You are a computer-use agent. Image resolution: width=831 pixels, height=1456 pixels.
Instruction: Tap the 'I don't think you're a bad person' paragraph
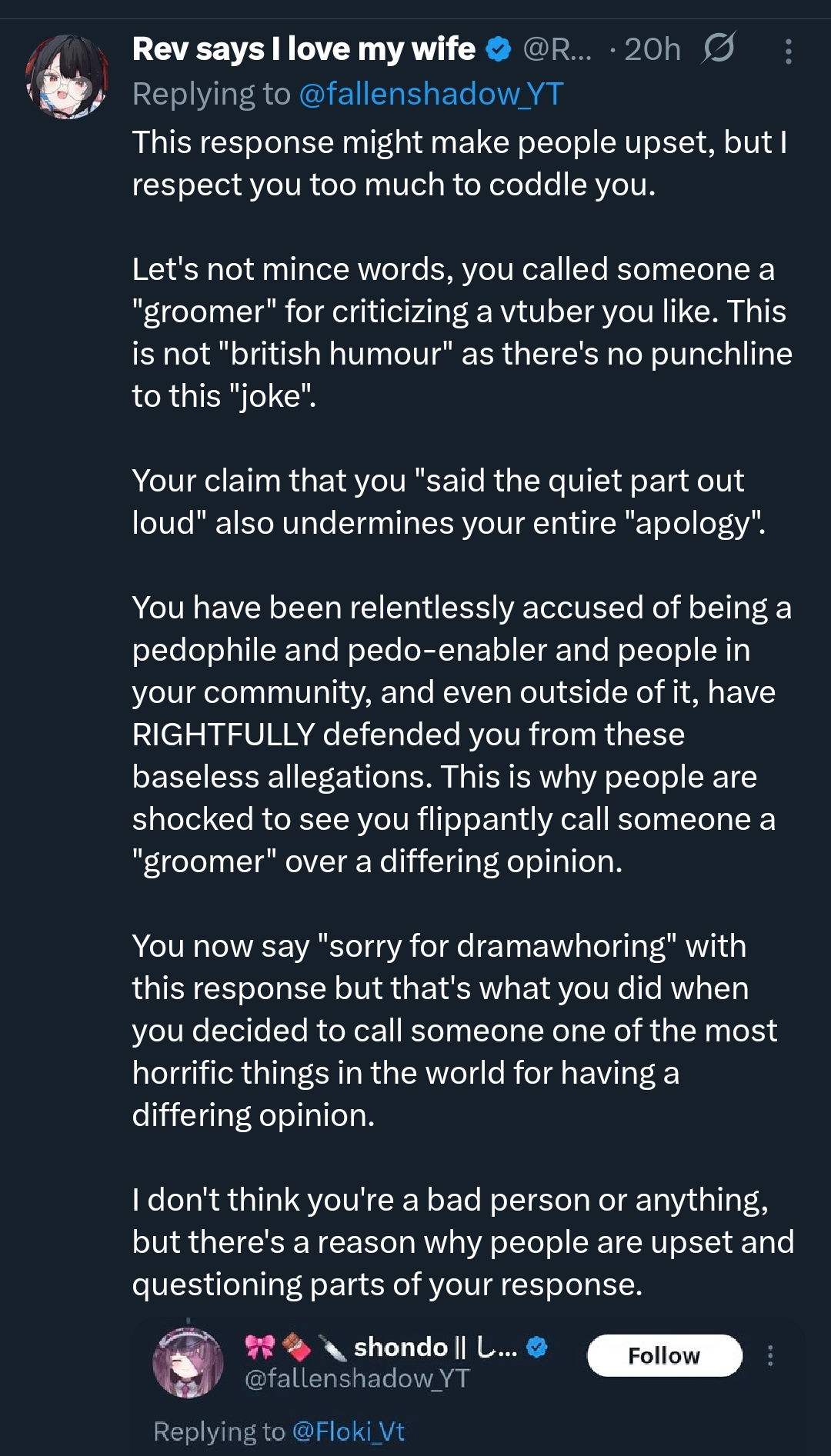click(x=462, y=1241)
